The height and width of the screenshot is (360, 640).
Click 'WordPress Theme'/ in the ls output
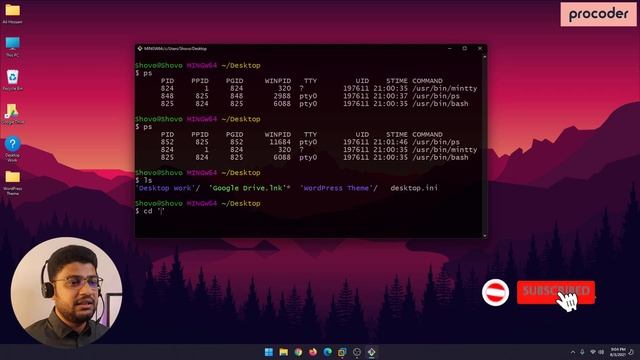(339, 188)
